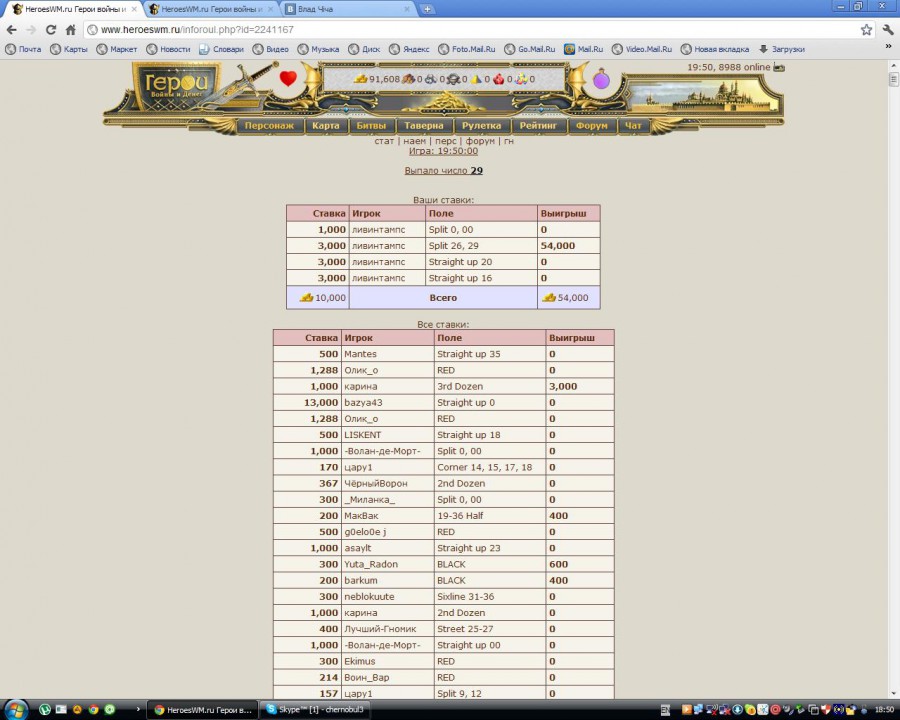Open the Загрузки bookmarks folder
The image size is (900, 720).
click(x=781, y=49)
